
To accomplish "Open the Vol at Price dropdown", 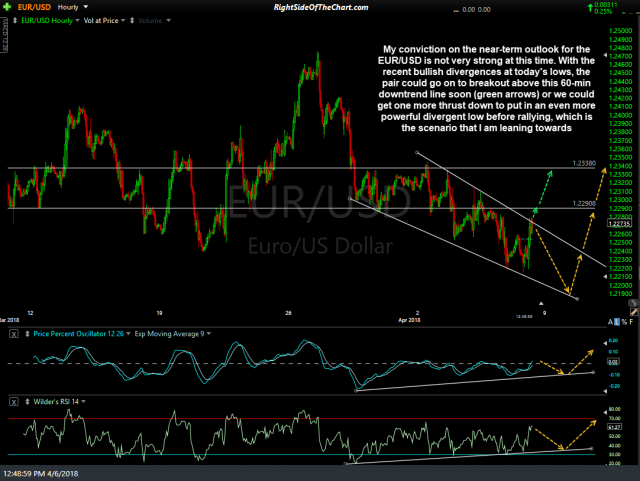I will tap(123, 20).
